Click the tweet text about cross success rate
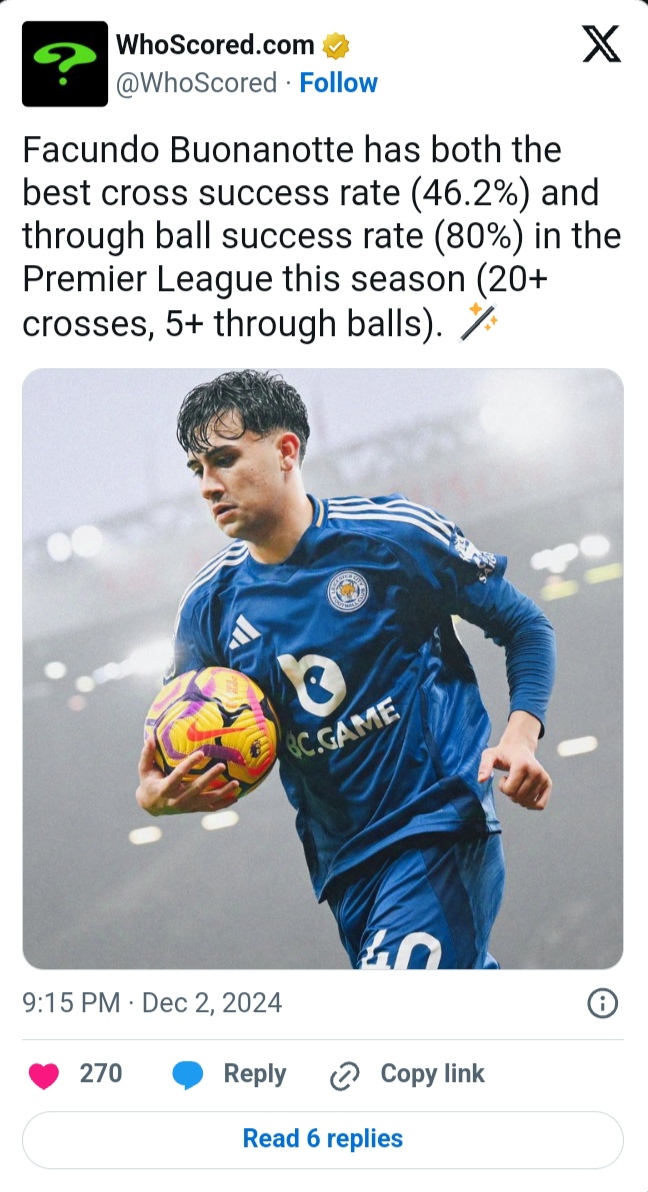 click(322, 236)
